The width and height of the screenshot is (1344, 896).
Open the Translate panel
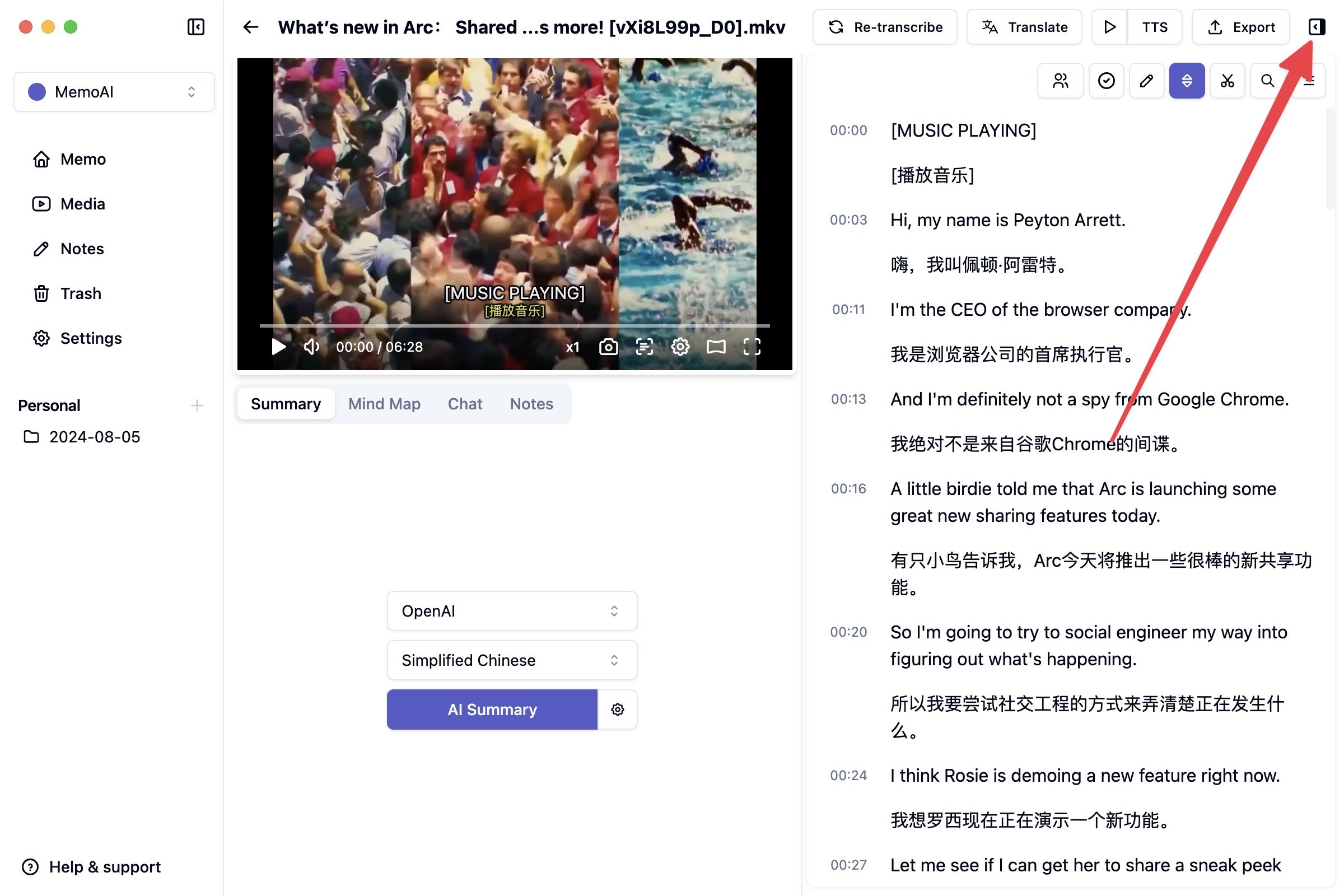pos(1024,27)
